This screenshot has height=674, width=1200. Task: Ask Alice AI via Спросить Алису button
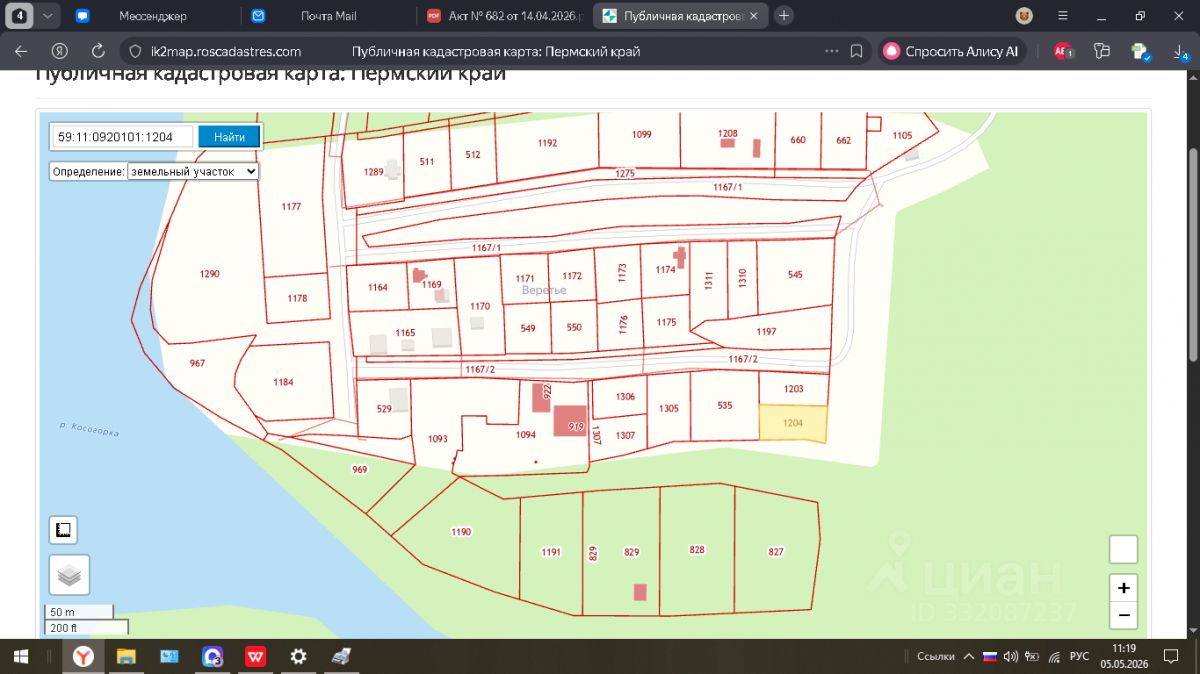[x=951, y=51]
